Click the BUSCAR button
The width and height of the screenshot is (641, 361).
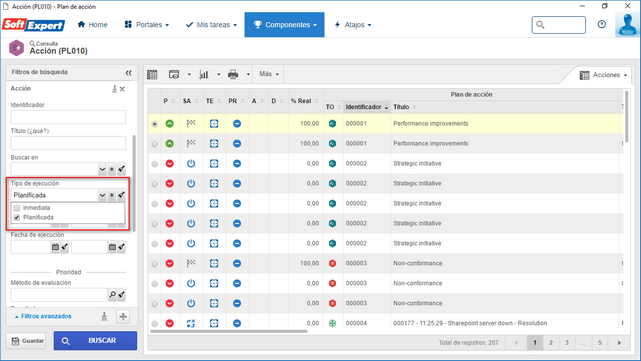tap(95, 341)
